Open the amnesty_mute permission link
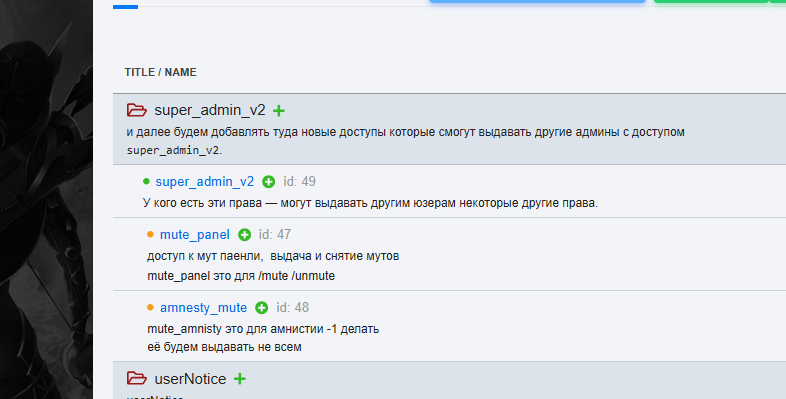786x399 pixels. [x=204, y=308]
